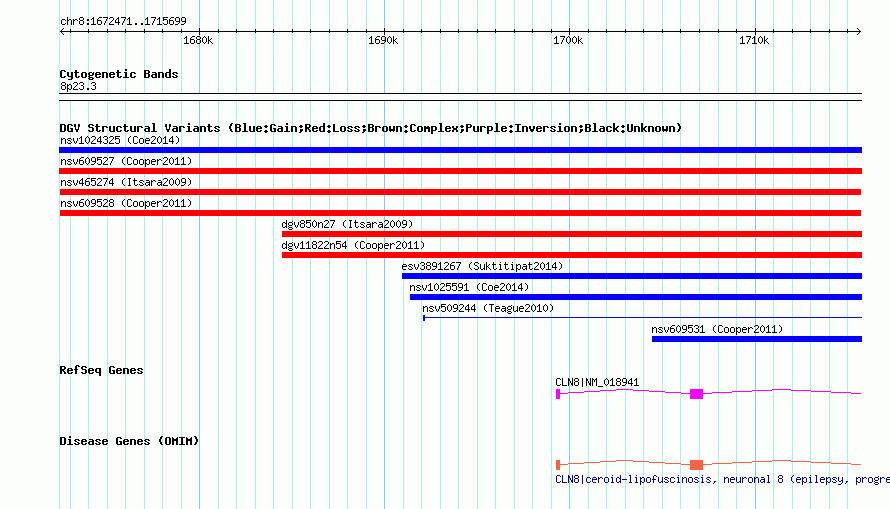The image size is (890, 509).
Task: Click the ruler's left arrowhead
Action: pos(62,32)
